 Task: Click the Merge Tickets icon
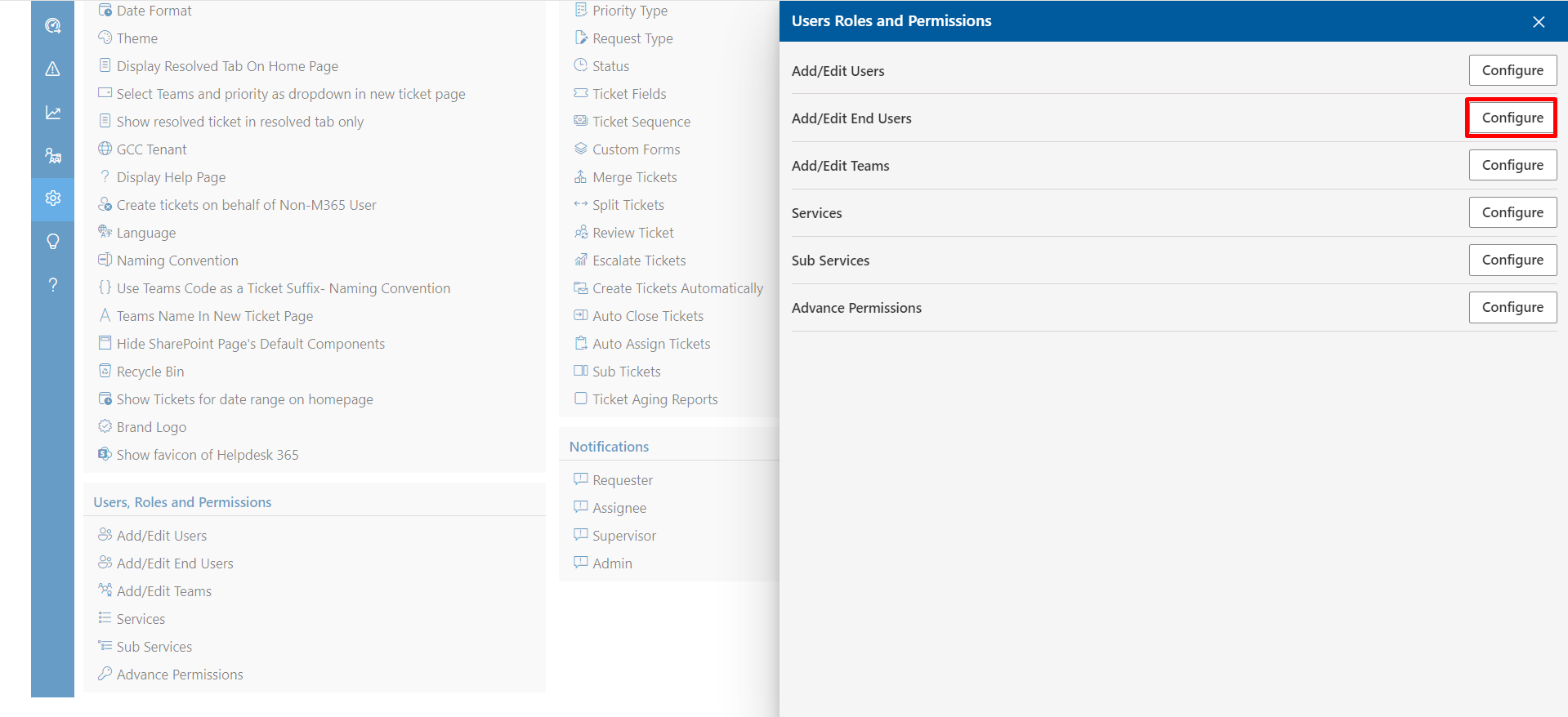tap(581, 176)
